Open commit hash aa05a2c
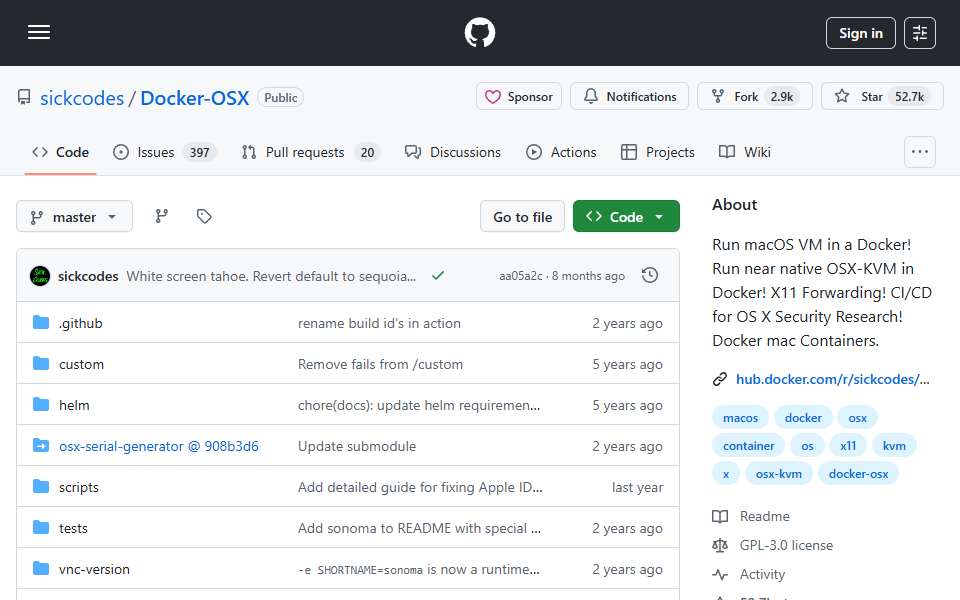The image size is (960, 600). (520, 276)
